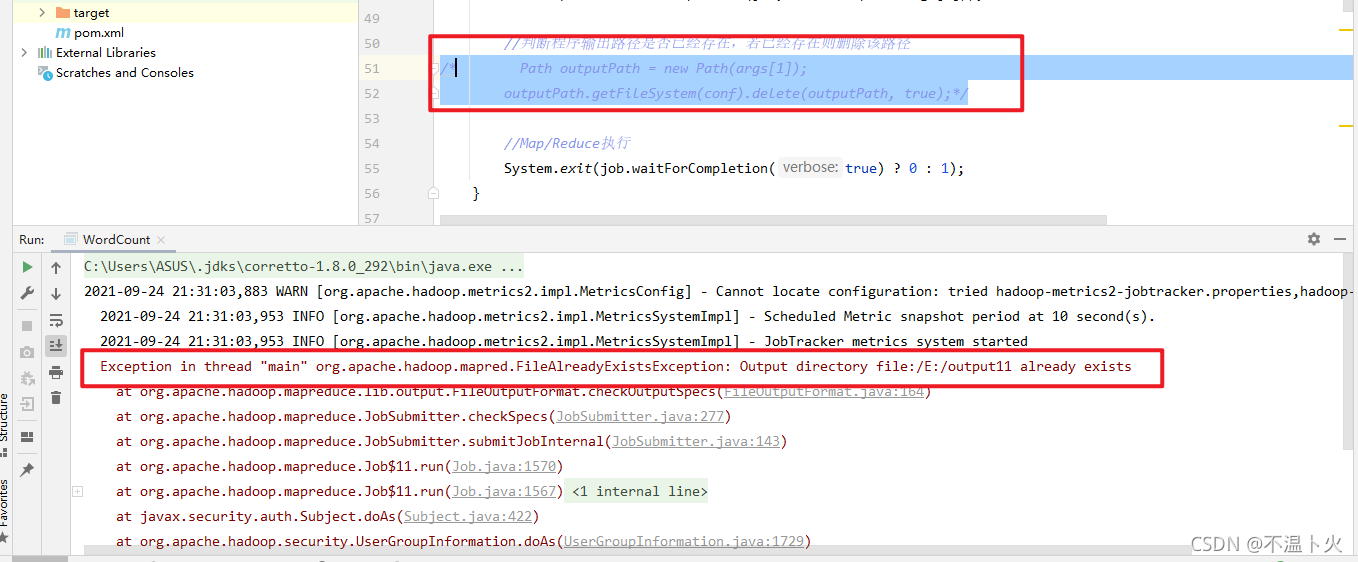1358x562 pixels.
Task: Click the 'Path outputPath = new Path' line
Action: (663, 68)
